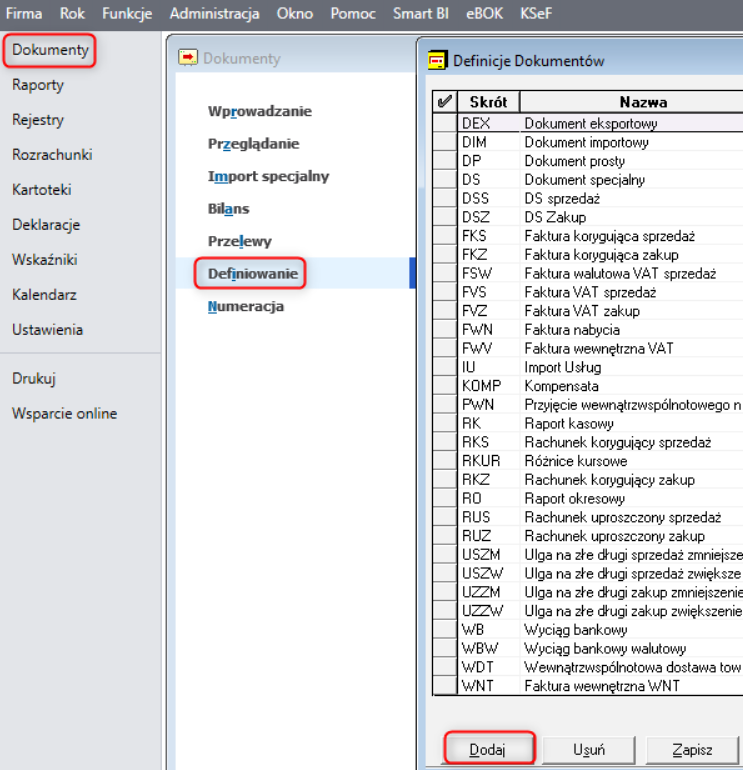The height and width of the screenshot is (770, 743).
Task: Open the Smart BI menu
Action: [422, 13]
